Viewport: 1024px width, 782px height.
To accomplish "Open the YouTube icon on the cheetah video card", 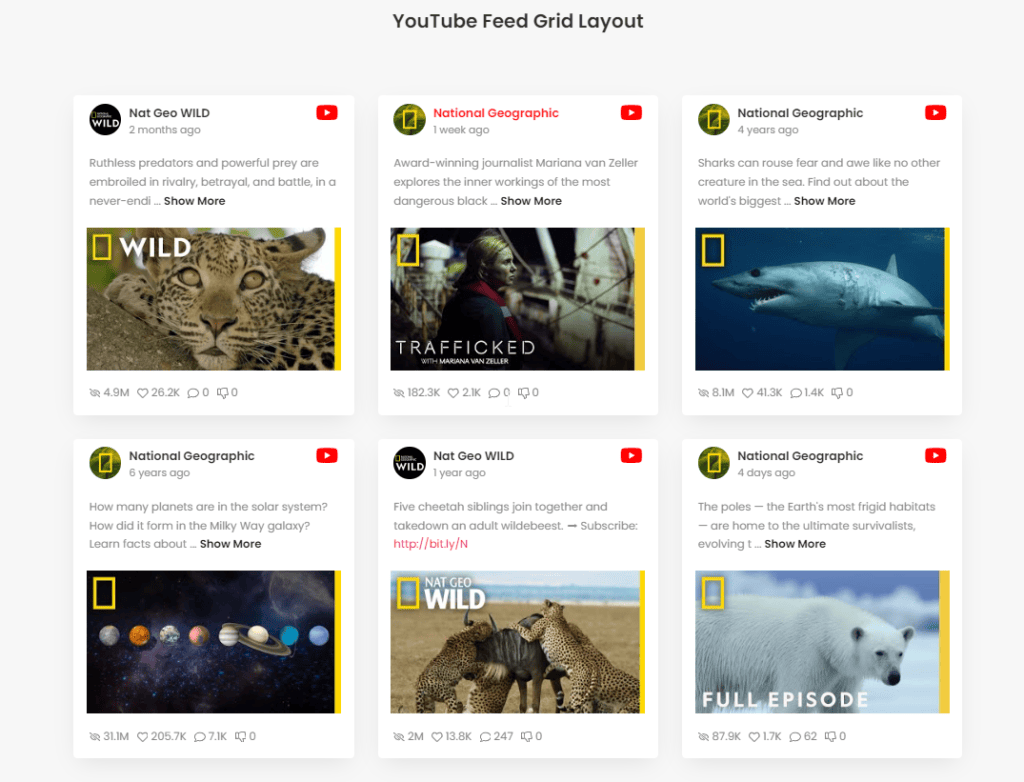I will click(x=631, y=455).
